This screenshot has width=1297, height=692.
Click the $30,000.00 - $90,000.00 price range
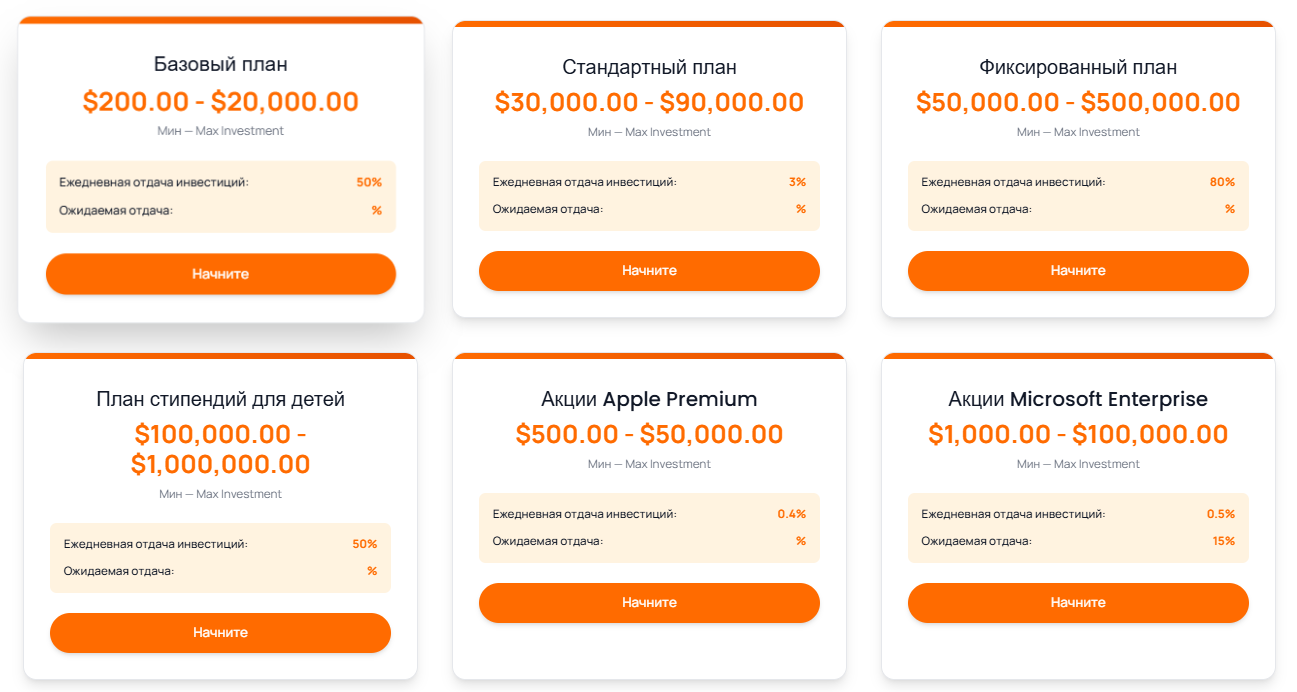click(x=649, y=101)
